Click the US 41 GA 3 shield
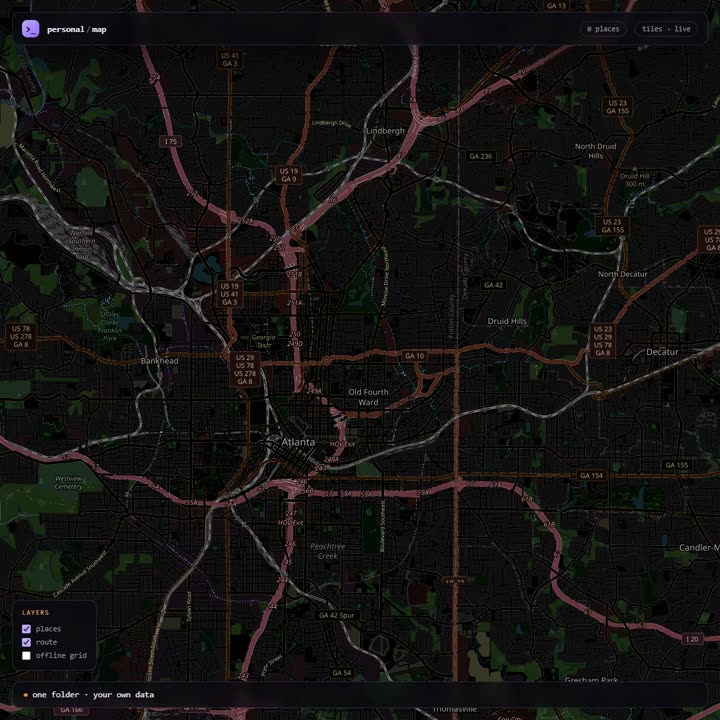The width and height of the screenshot is (720, 720). coord(230,60)
